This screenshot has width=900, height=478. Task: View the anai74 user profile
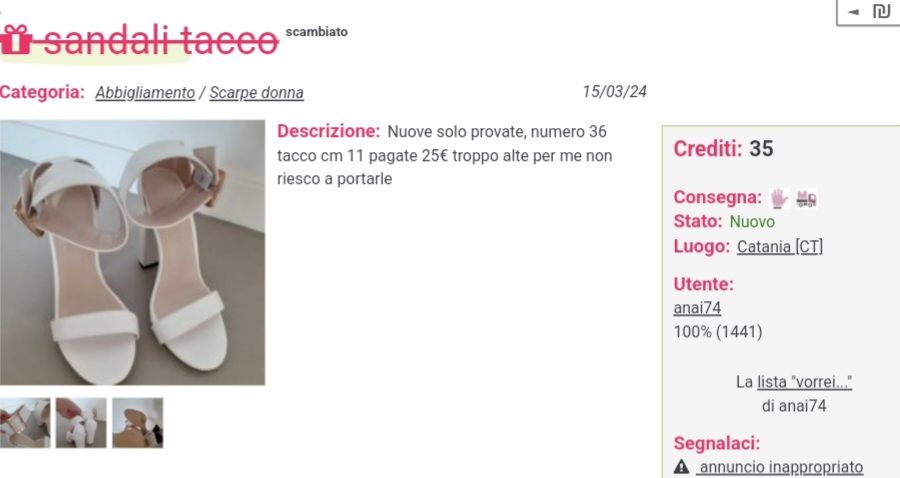tap(697, 308)
